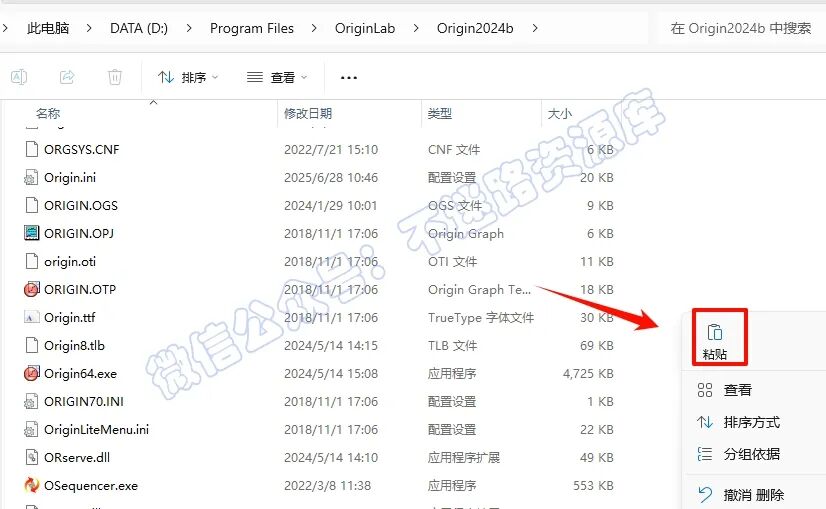Select the ORIGIN.OTP file icon

[x=32, y=289]
